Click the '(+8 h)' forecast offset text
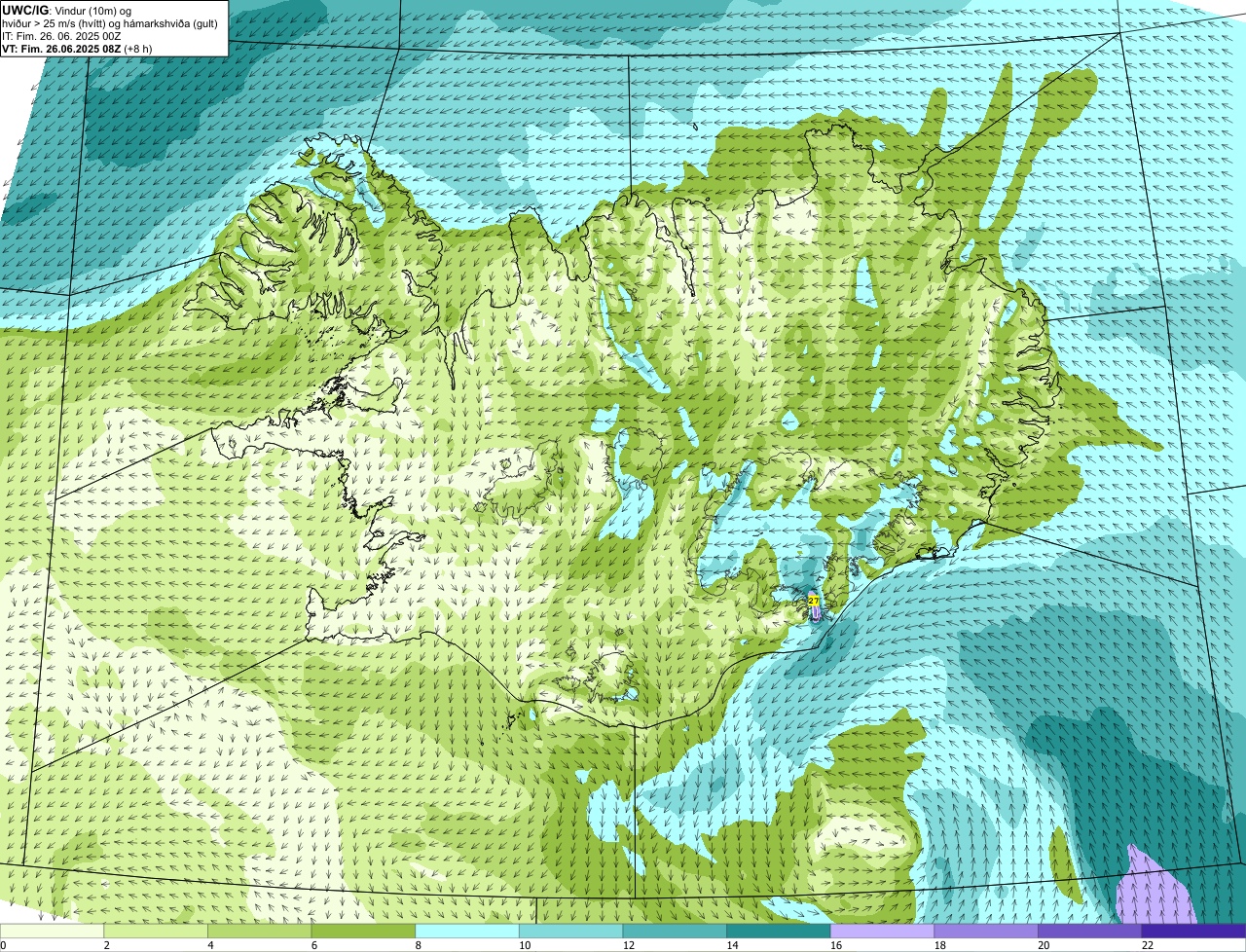Screen dimensions: 1246x952 tap(138, 49)
